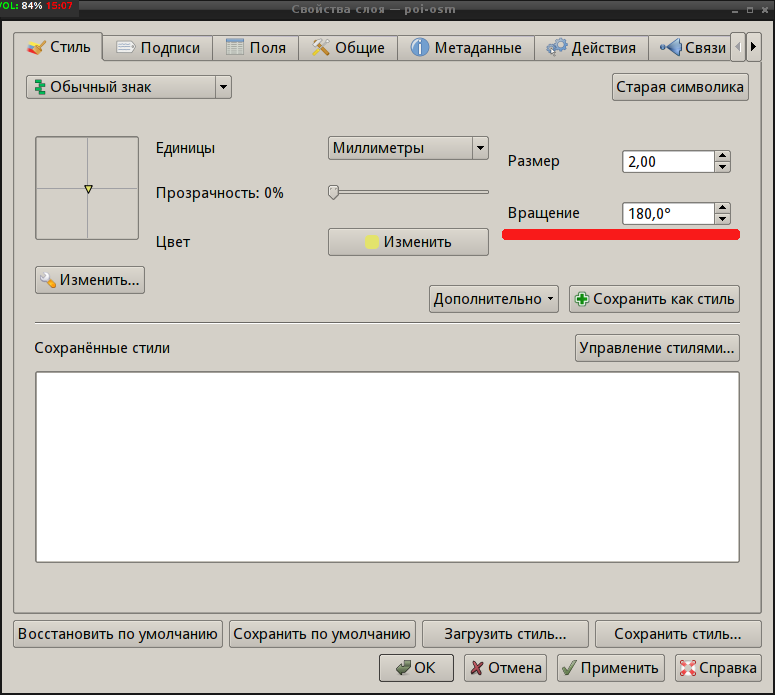Click the tab strip left arrow

click(x=738, y=47)
